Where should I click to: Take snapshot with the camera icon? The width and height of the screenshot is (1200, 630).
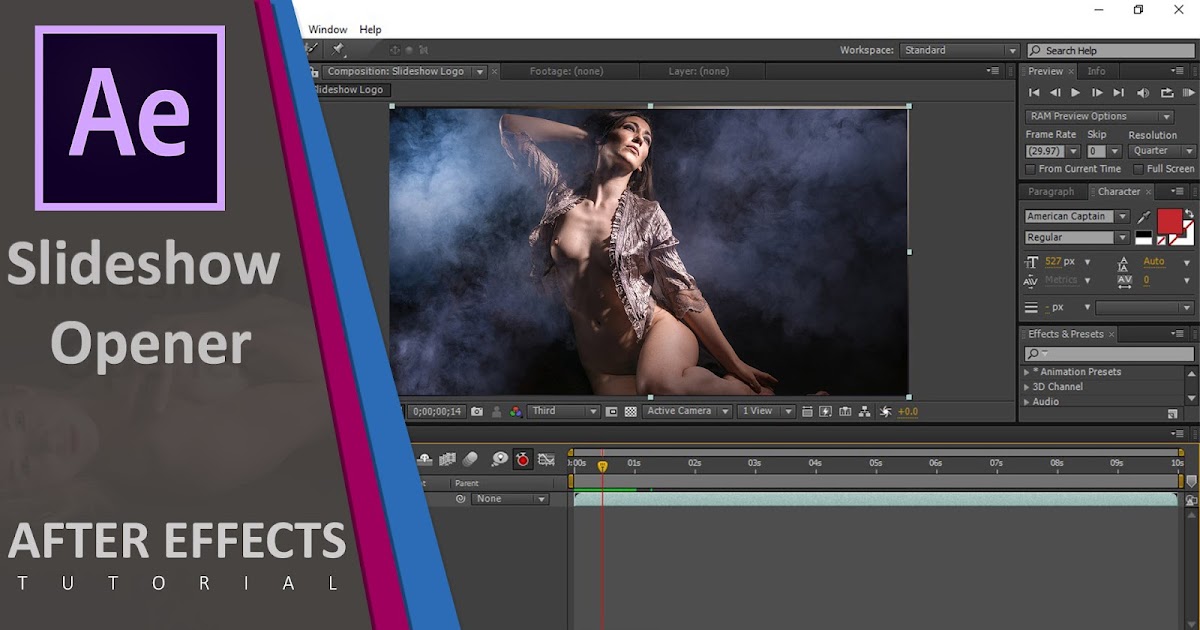[477, 411]
